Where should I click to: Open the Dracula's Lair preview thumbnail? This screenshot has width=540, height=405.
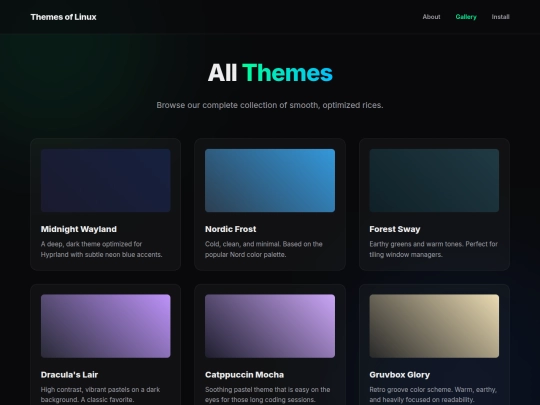coord(105,326)
